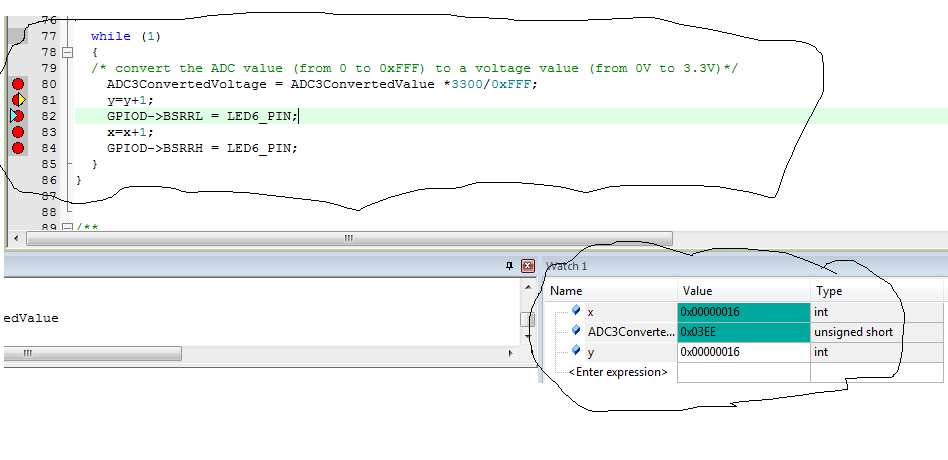Pin the bottom-left panel with pushpin icon
Image resolution: width=948 pixels, height=460 pixels.
coord(509,266)
